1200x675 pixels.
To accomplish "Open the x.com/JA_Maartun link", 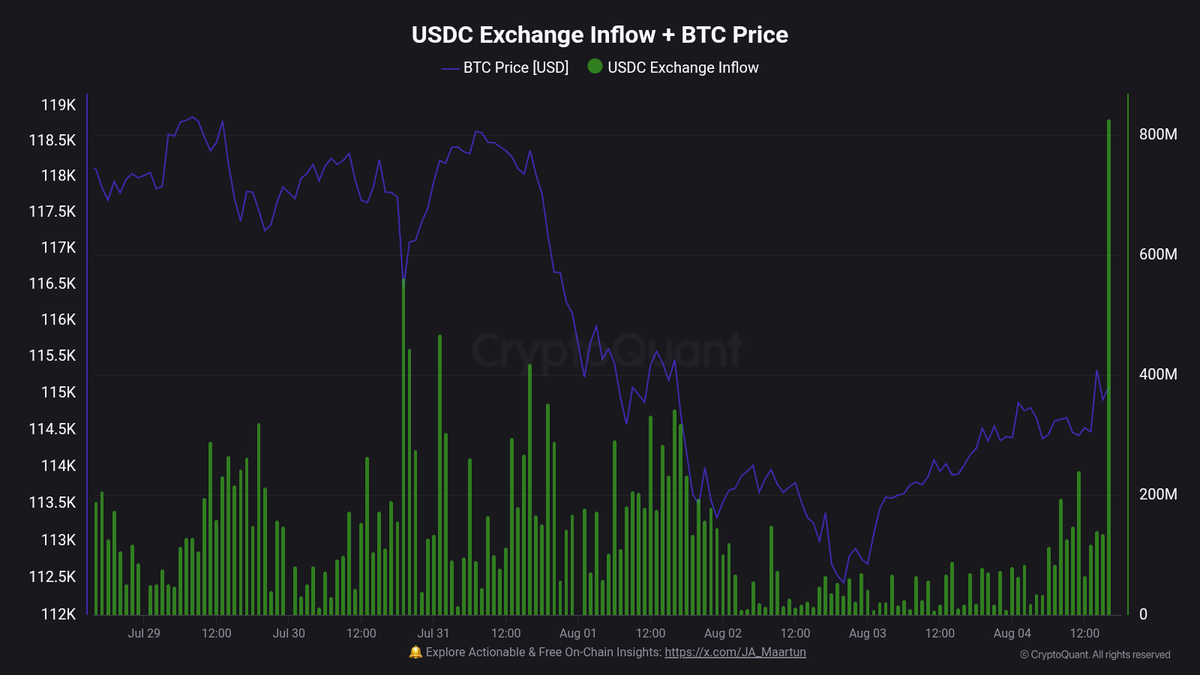I will (735, 652).
